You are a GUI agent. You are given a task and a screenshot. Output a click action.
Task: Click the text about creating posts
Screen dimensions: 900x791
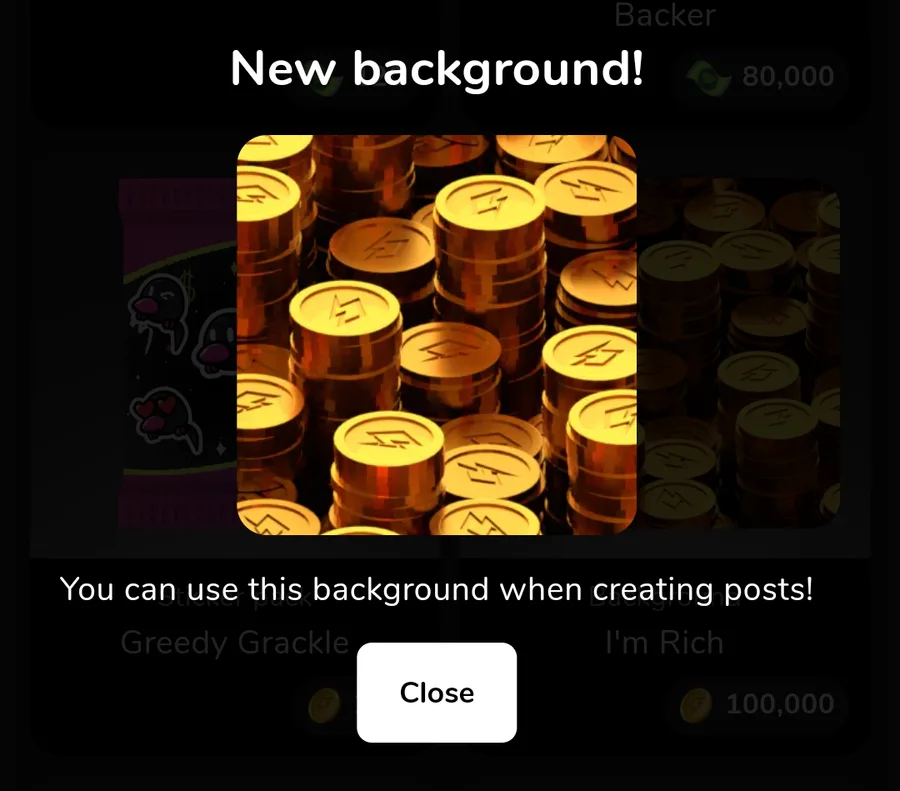[x=436, y=589]
